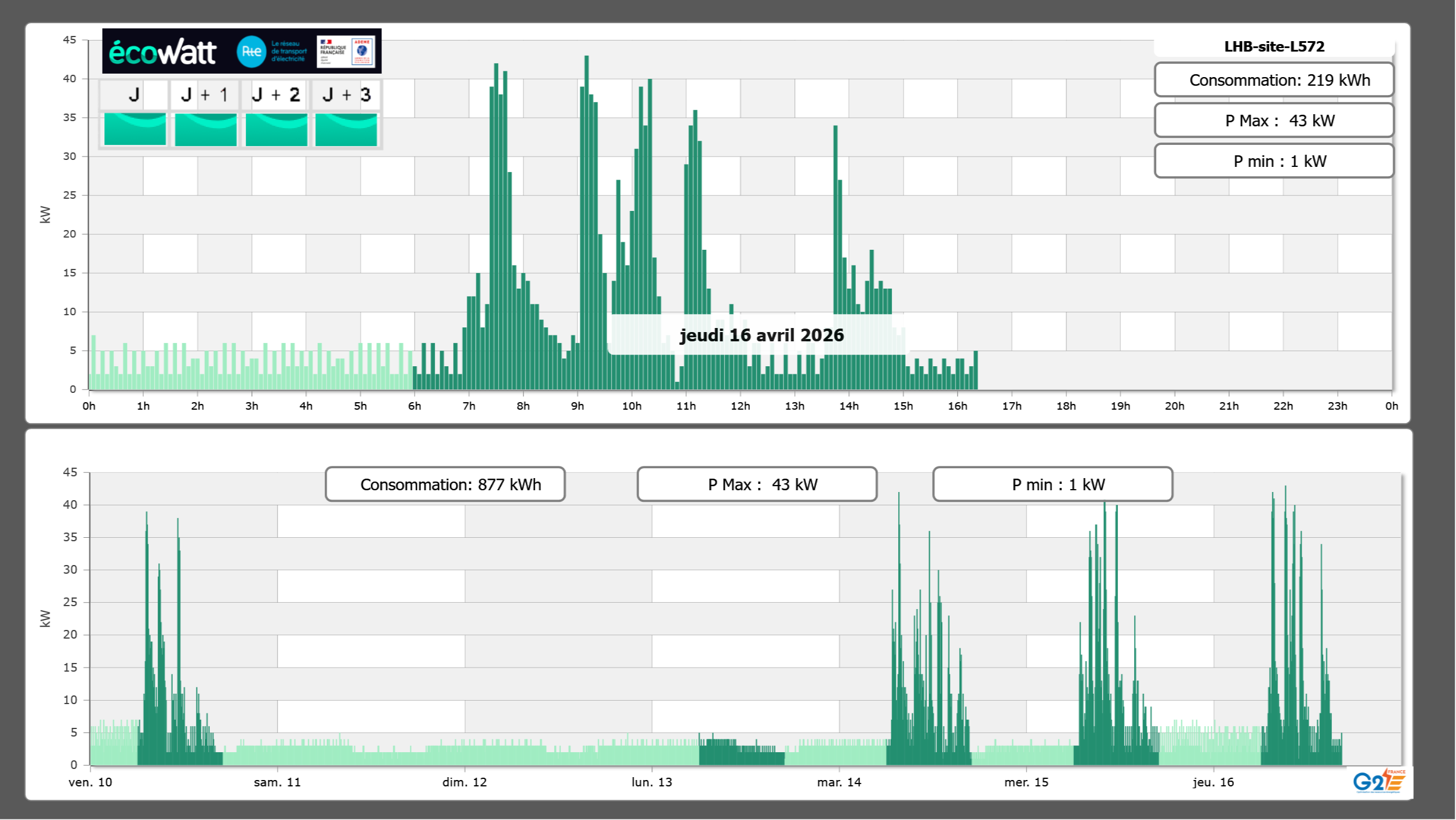The height and width of the screenshot is (820, 1456).
Task: Select the J + 1 header label
Action: pos(205,94)
